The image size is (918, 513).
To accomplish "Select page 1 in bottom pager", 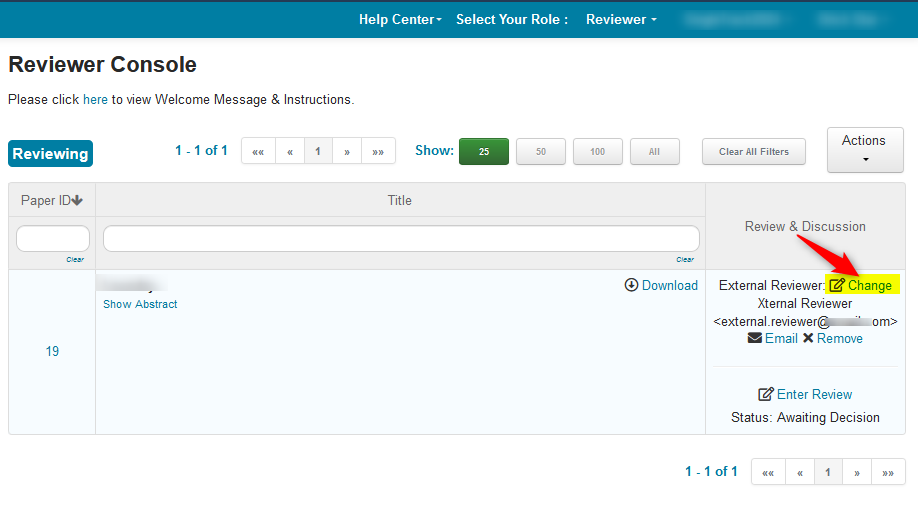I will point(828,472).
